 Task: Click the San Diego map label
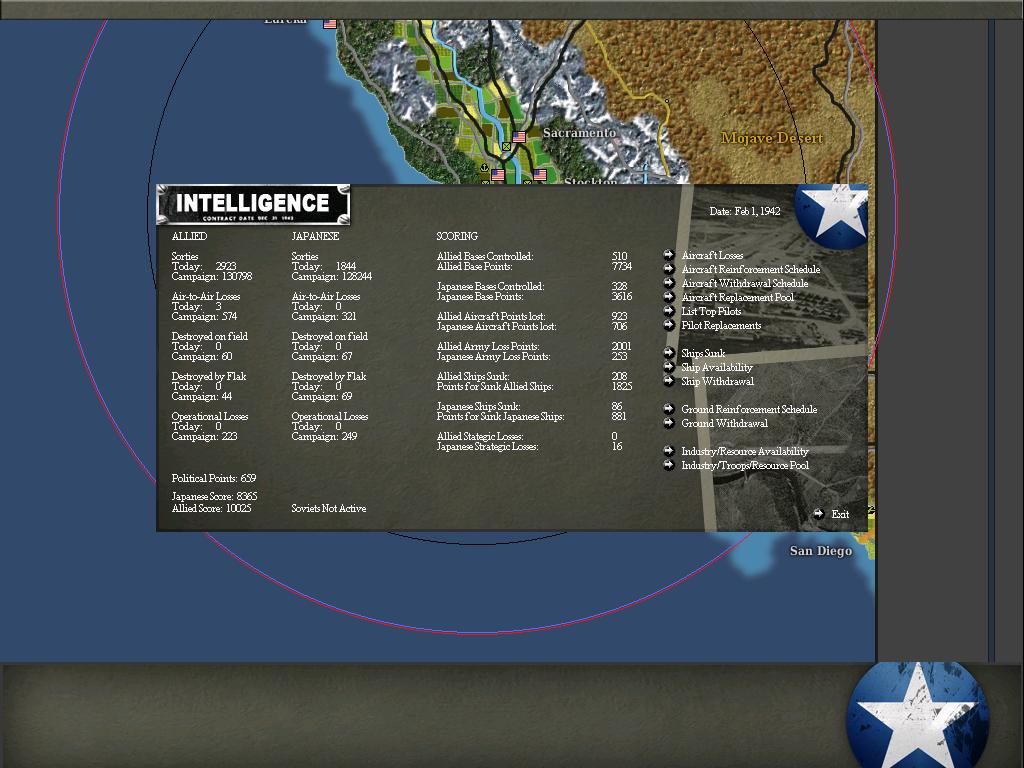coord(821,551)
